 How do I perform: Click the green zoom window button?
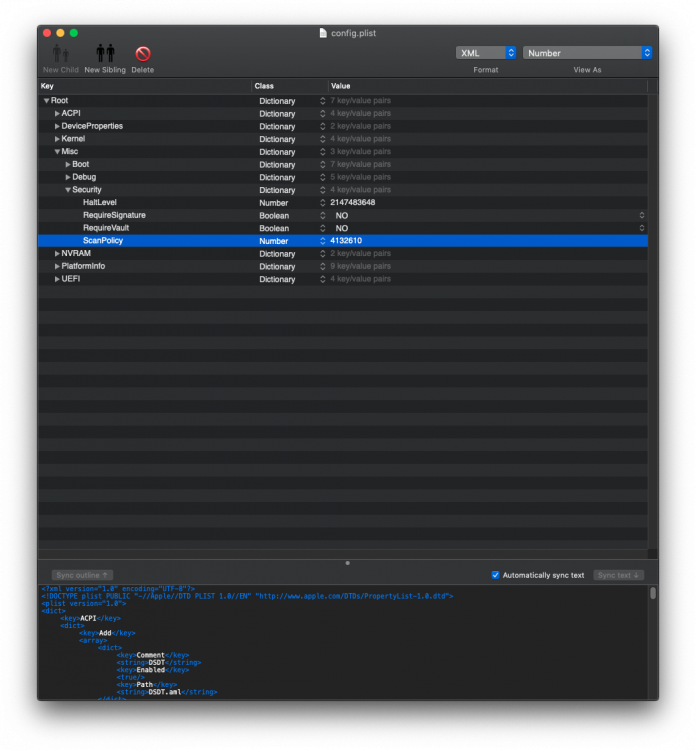coord(74,33)
